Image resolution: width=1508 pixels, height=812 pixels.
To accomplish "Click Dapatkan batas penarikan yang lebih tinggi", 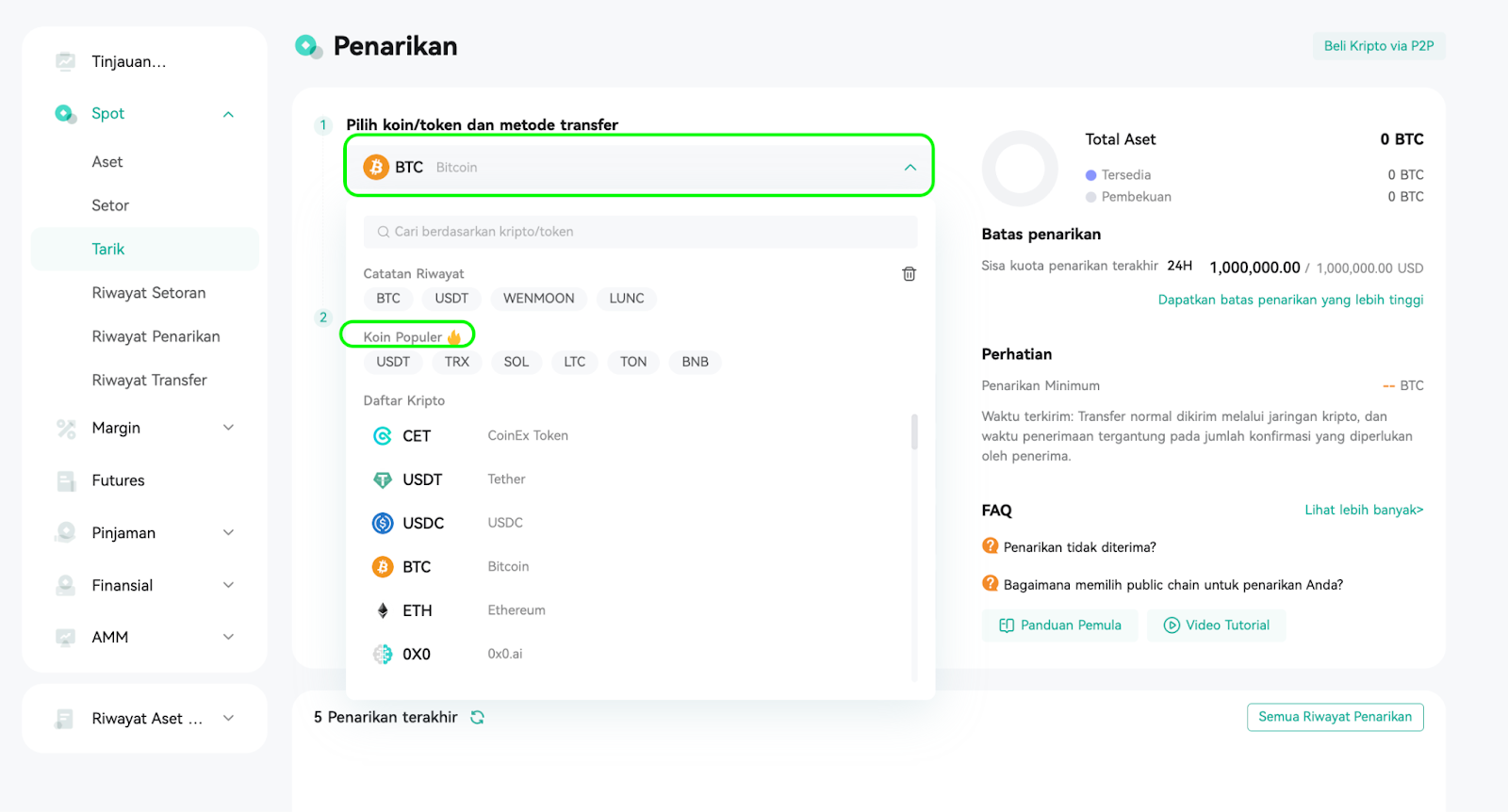I will click(1290, 300).
